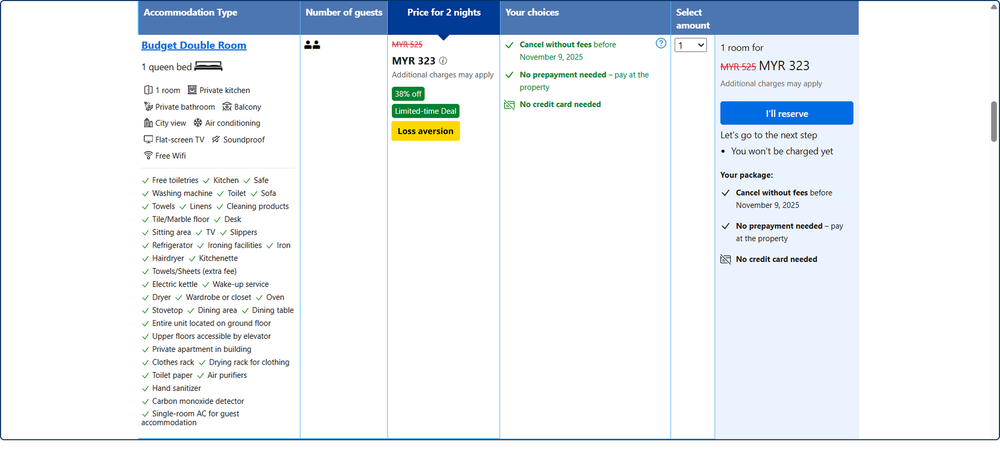Click the Flat-screen TV icon

(x=148, y=139)
